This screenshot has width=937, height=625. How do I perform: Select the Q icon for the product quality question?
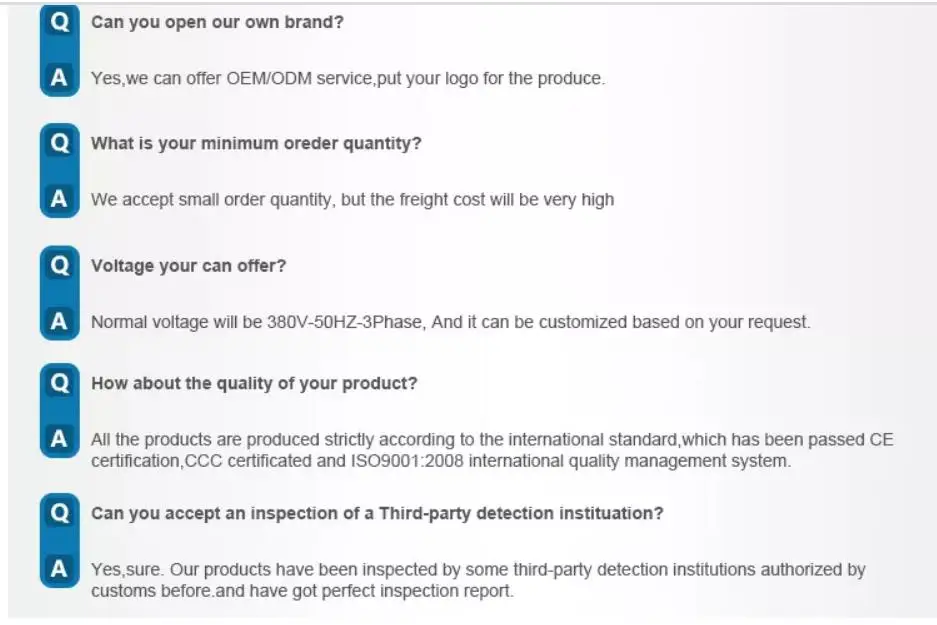point(59,383)
